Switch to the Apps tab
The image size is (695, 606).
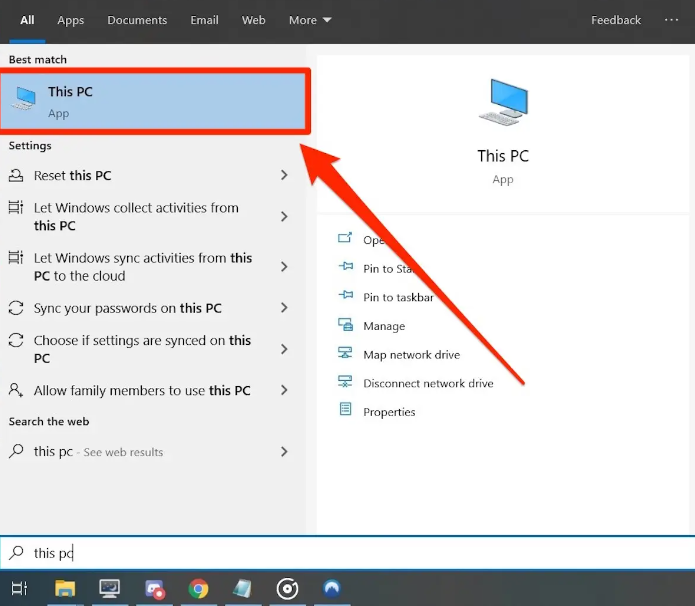point(70,20)
